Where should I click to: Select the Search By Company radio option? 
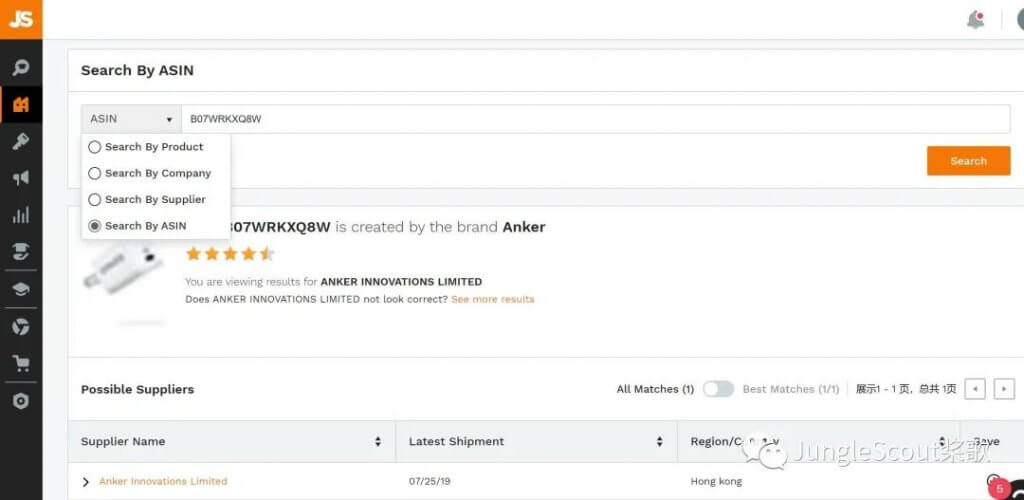coord(95,173)
